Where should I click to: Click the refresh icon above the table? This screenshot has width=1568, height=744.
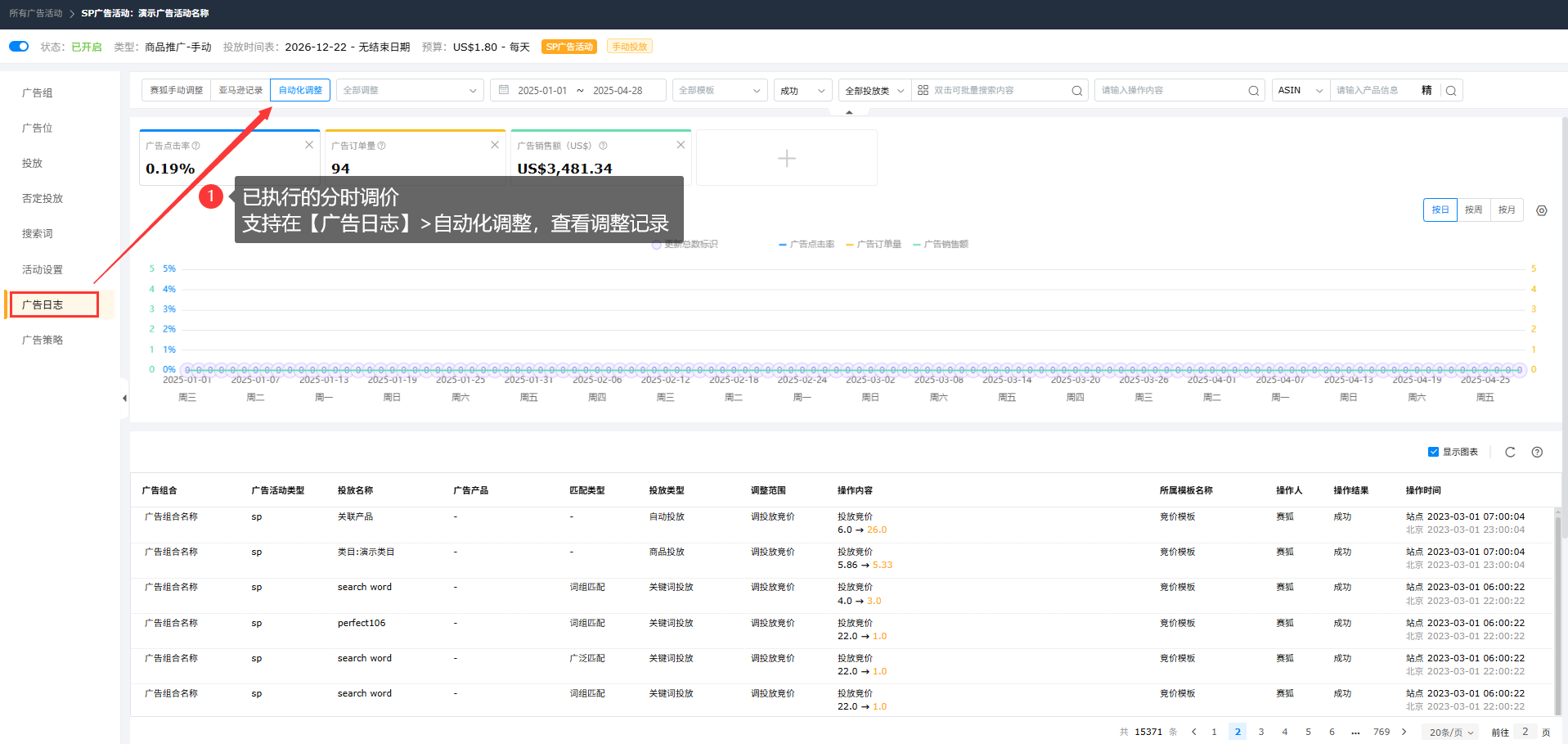[x=1510, y=452]
